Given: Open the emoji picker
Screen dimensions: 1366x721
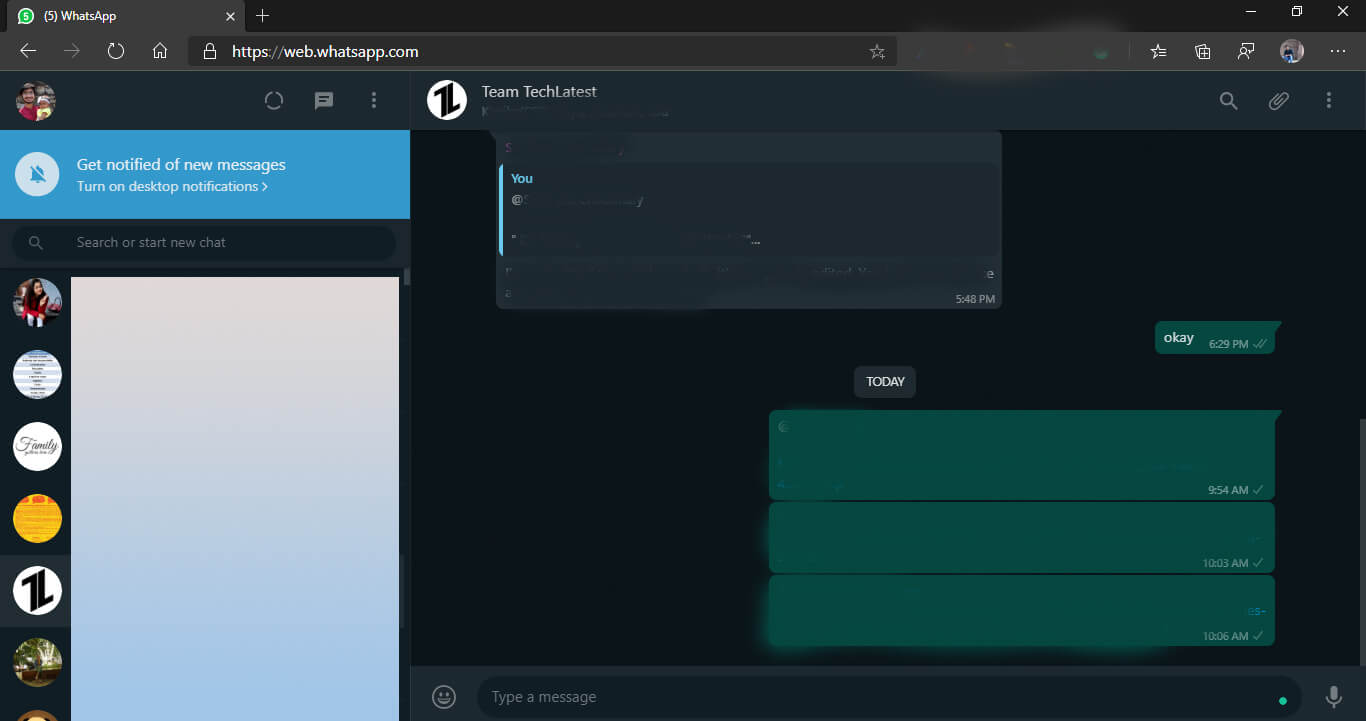Looking at the screenshot, I should tap(444, 696).
